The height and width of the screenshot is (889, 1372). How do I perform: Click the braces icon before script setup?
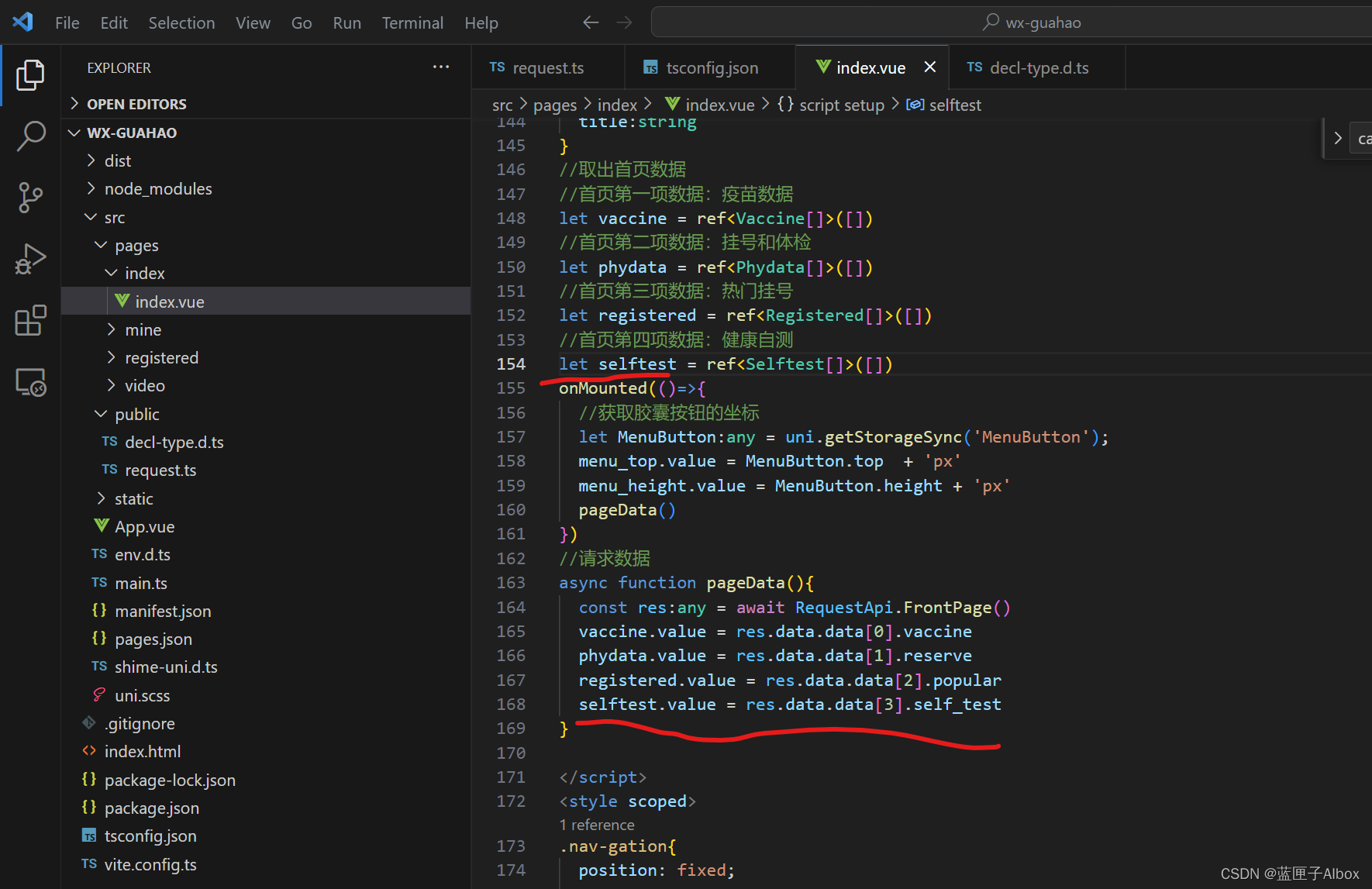(x=785, y=104)
